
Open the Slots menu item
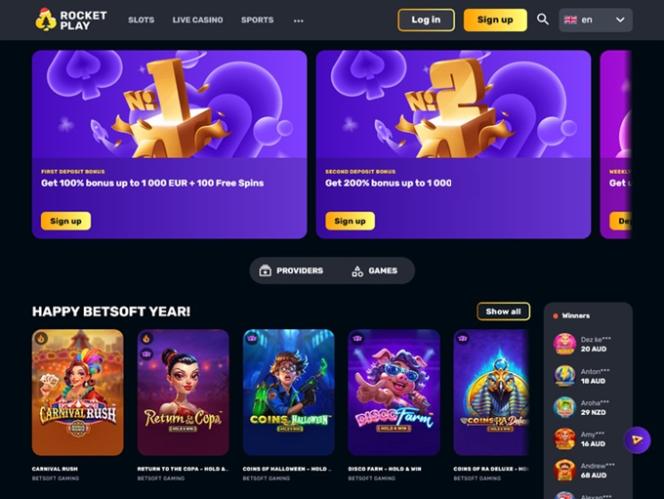(x=141, y=20)
